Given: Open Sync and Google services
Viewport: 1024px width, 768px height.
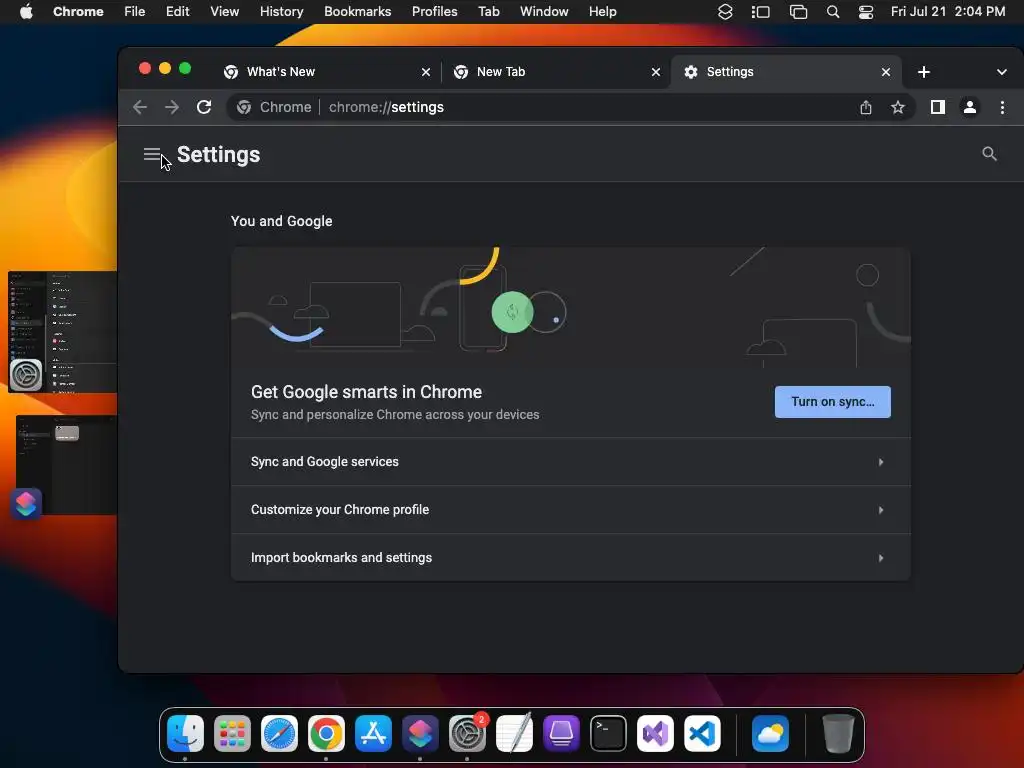Looking at the screenshot, I should (571, 462).
